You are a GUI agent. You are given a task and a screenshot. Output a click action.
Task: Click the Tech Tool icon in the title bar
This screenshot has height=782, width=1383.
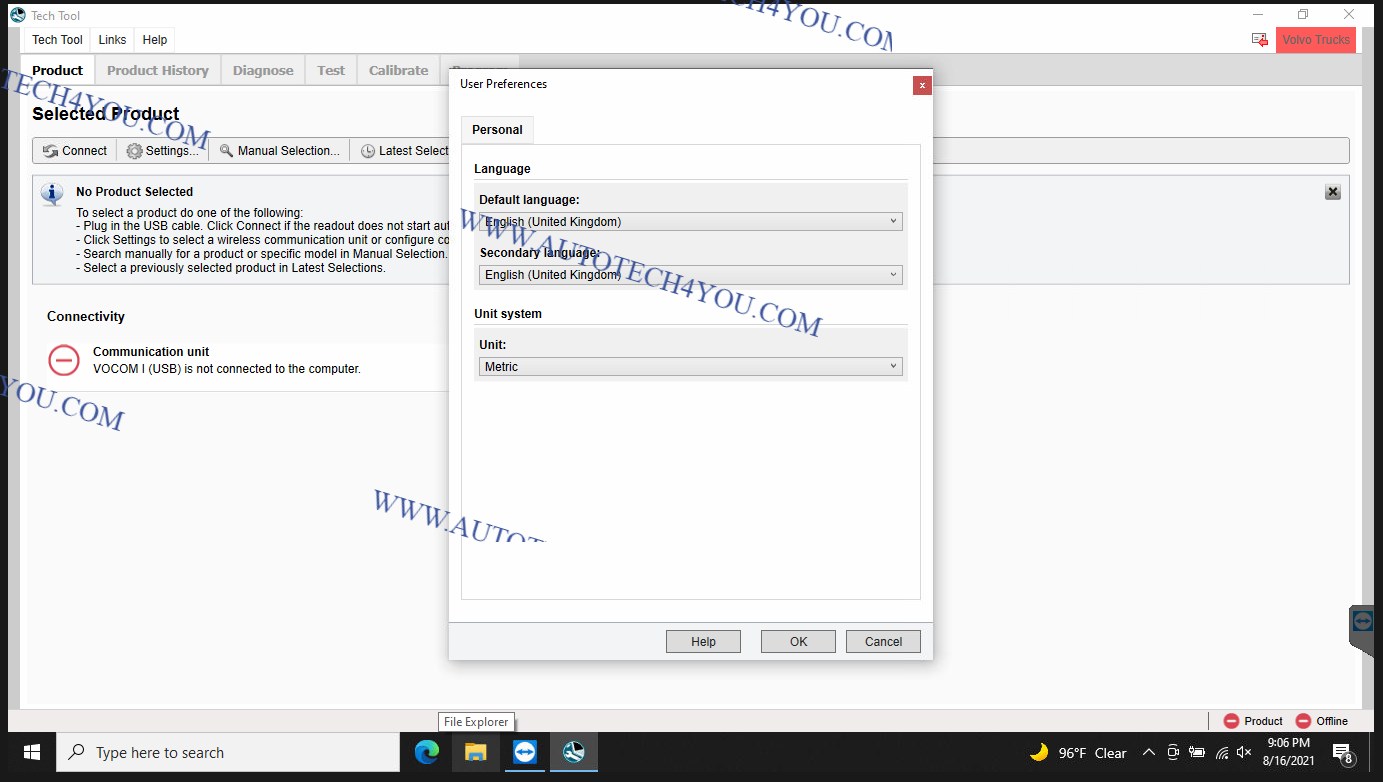point(17,15)
